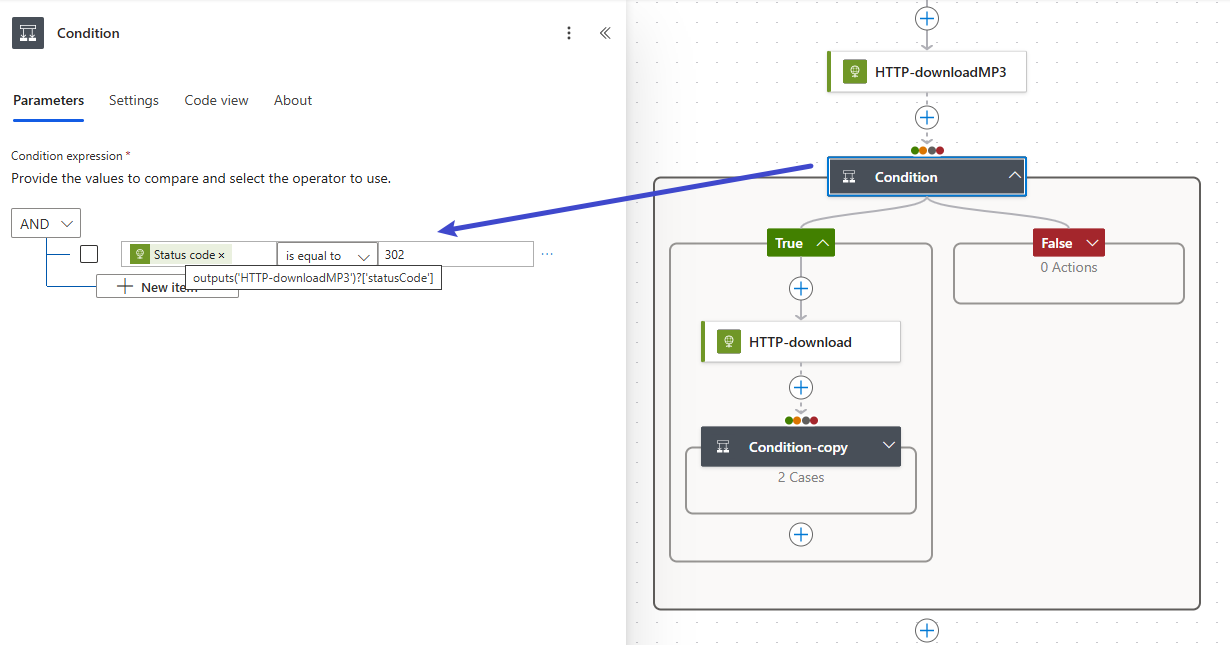Click the HTTP-download action icon
This screenshot has width=1230, height=645.
point(728,342)
